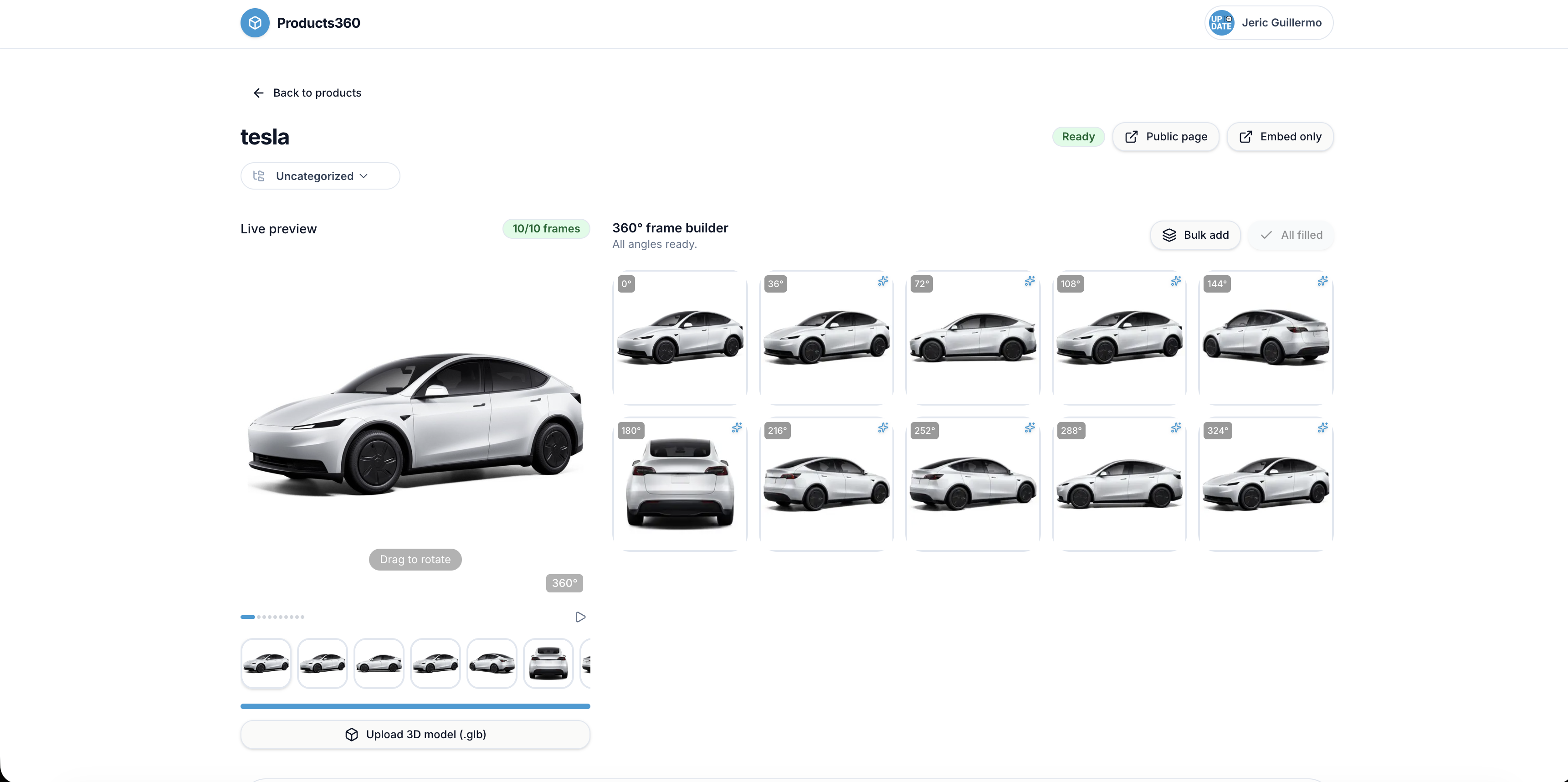Select the 36° frame tile
Image resolution: width=1568 pixels, height=782 pixels.
point(826,337)
